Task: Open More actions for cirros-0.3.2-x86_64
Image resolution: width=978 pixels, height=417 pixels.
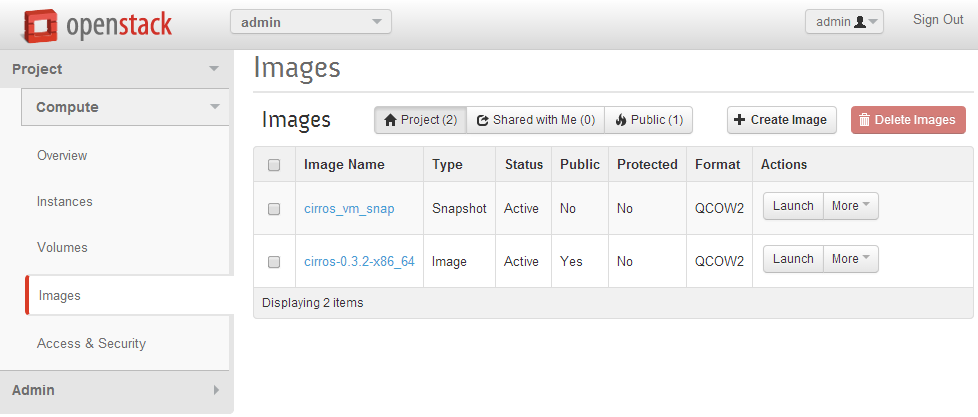Action: pyautogui.click(x=851, y=259)
